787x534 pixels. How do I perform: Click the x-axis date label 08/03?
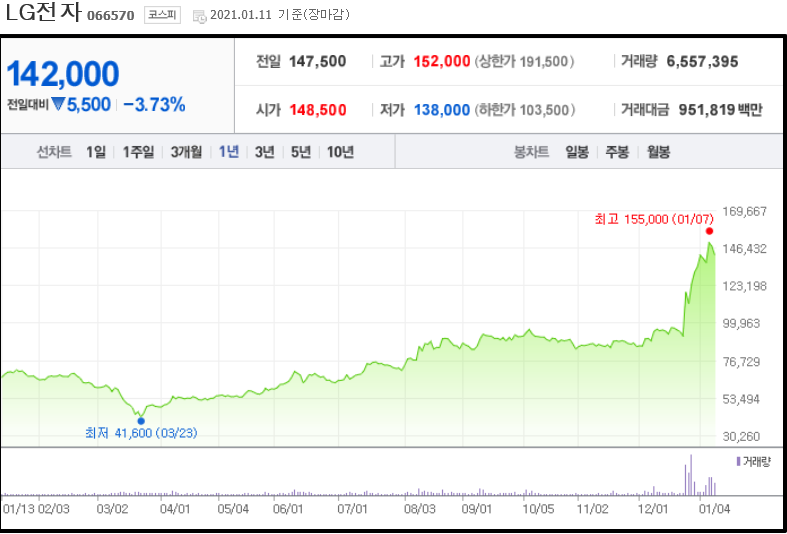[420, 509]
